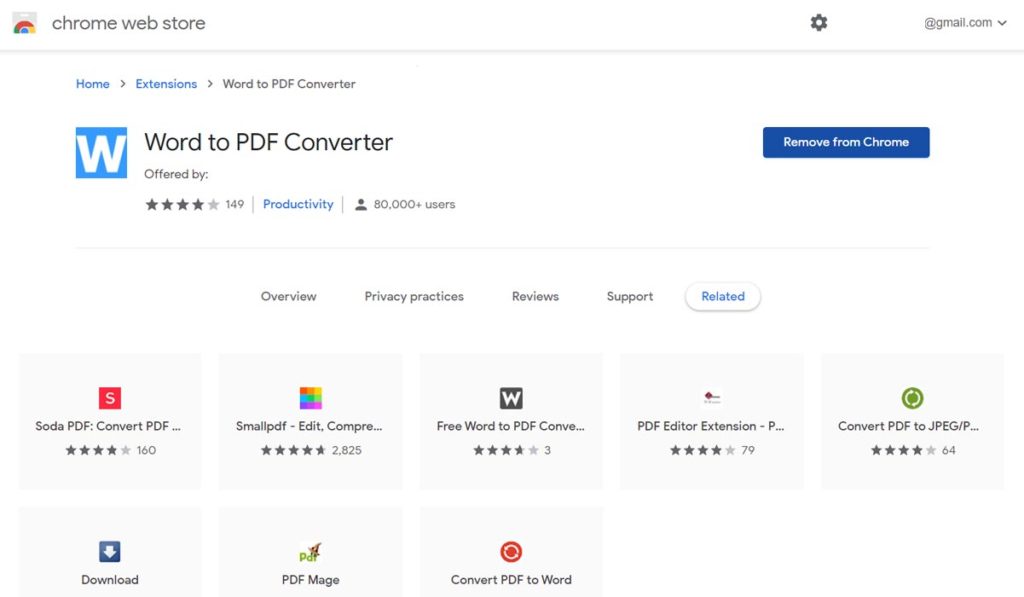The width and height of the screenshot is (1024, 597).
Task: Click the Smallpdf colorful grid icon
Action: click(310, 398)
